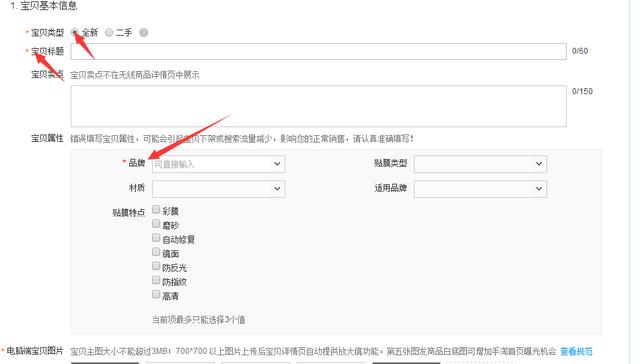The width and height of the screenshot is (640, 364).
Task: Click inside the 品牌 text entry field
Action: coord(211,164)
